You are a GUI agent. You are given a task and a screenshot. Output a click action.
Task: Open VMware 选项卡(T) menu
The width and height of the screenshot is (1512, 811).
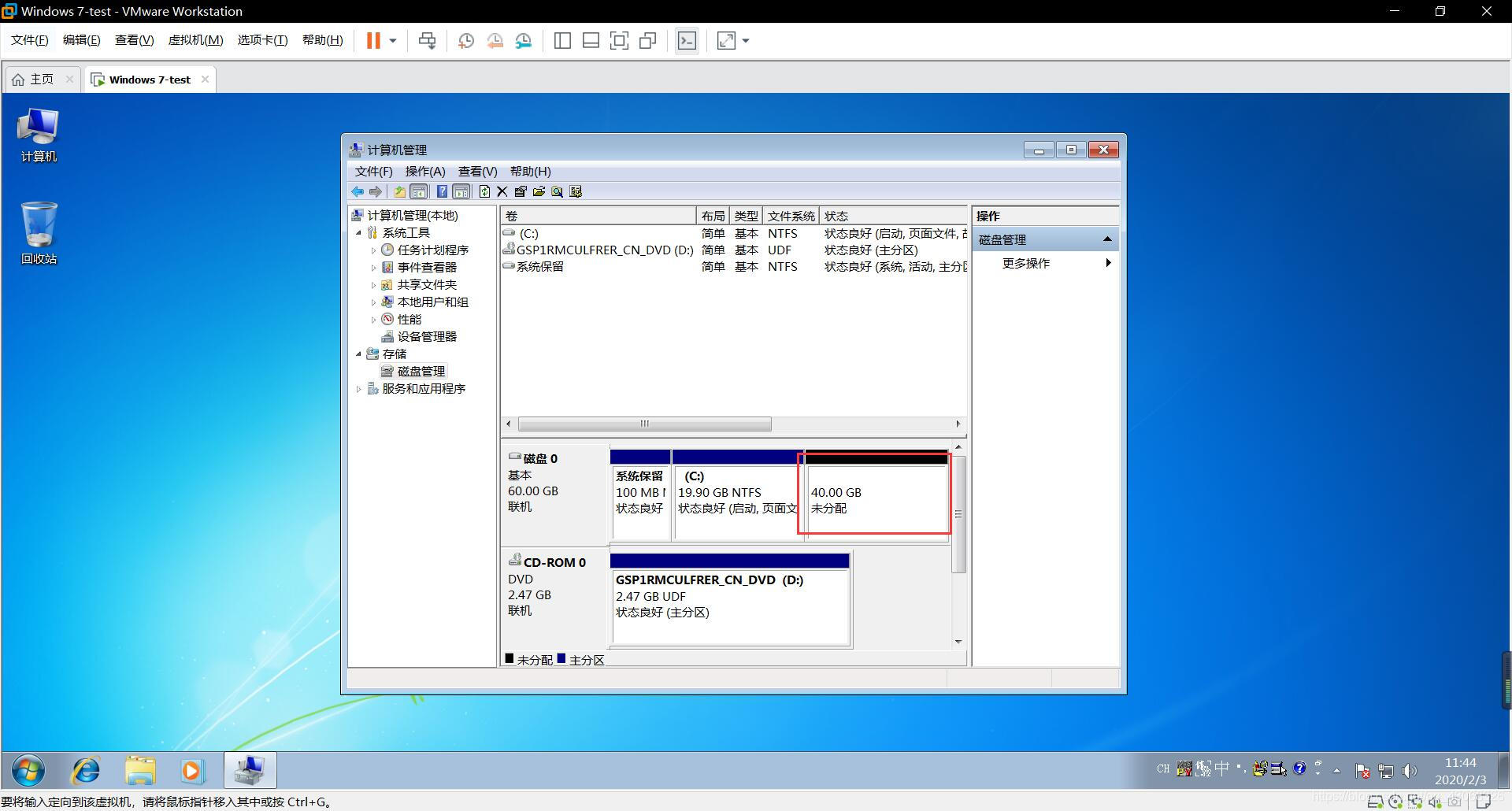(262, 40)
